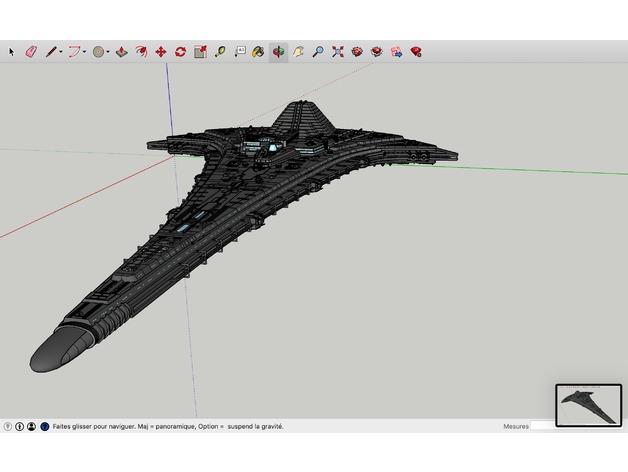Select the Circle shape tool
Image resolution: width=628 pixels, height=472 pixels.
99,52
